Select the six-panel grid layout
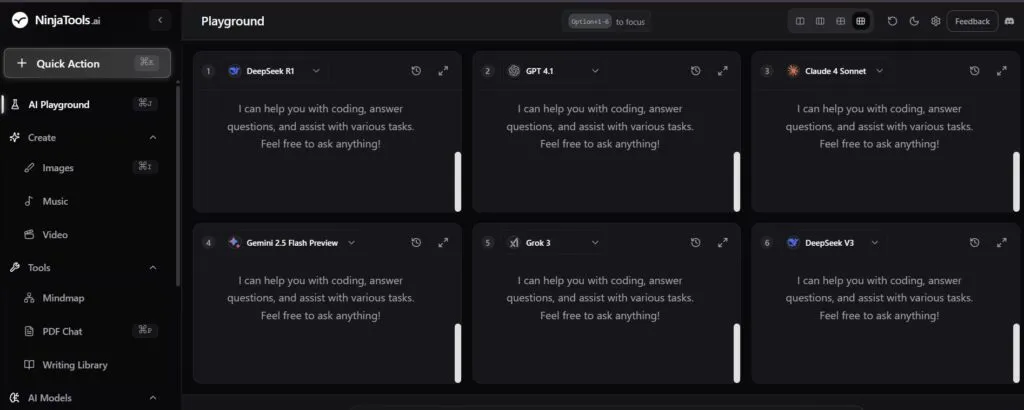 pyautogui.click(x=861, y=21)
